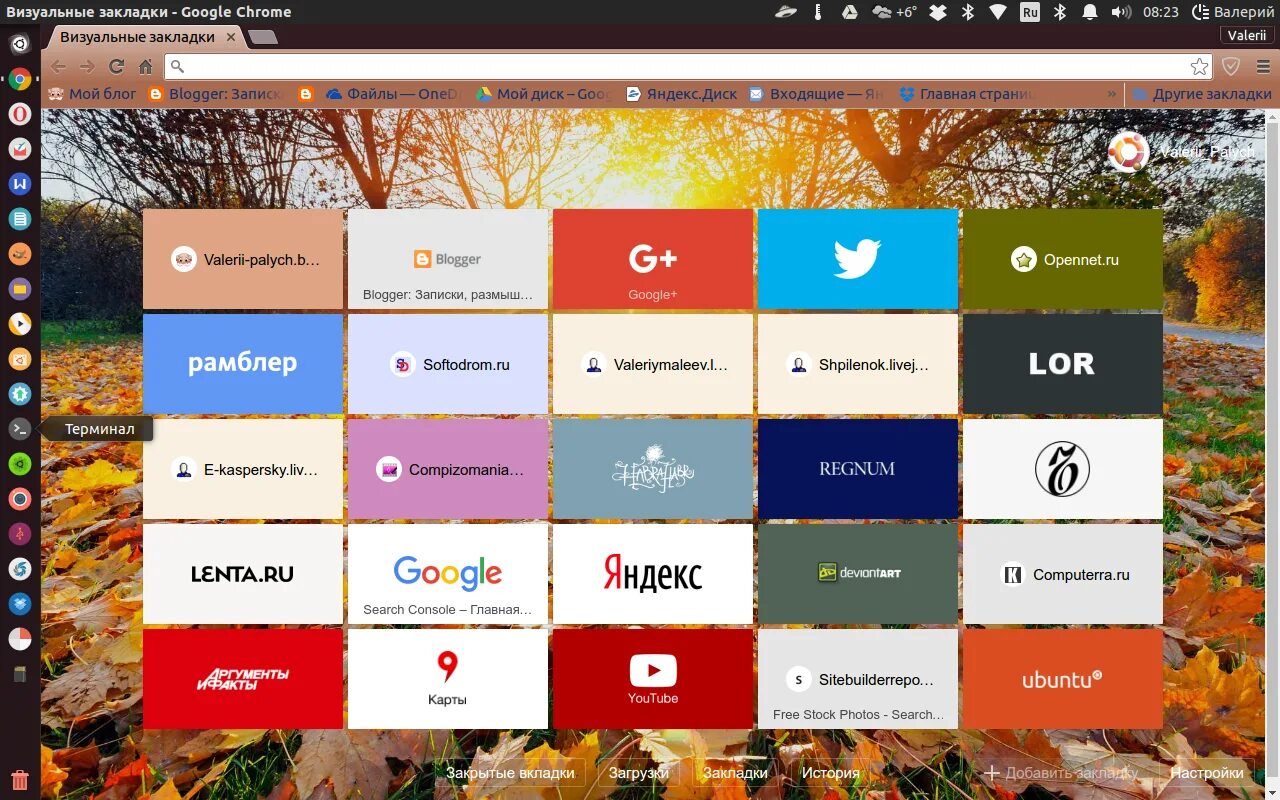This screenshot has width=1280, height=800.
Task: Open the Blogger: Записки tile
Action: [x=447, y=259]
